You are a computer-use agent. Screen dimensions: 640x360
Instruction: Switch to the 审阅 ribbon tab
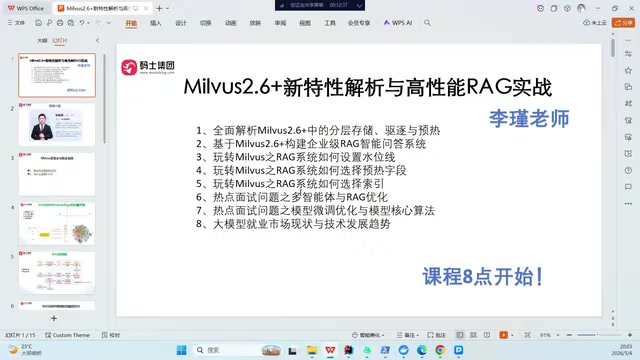[280, 23]
